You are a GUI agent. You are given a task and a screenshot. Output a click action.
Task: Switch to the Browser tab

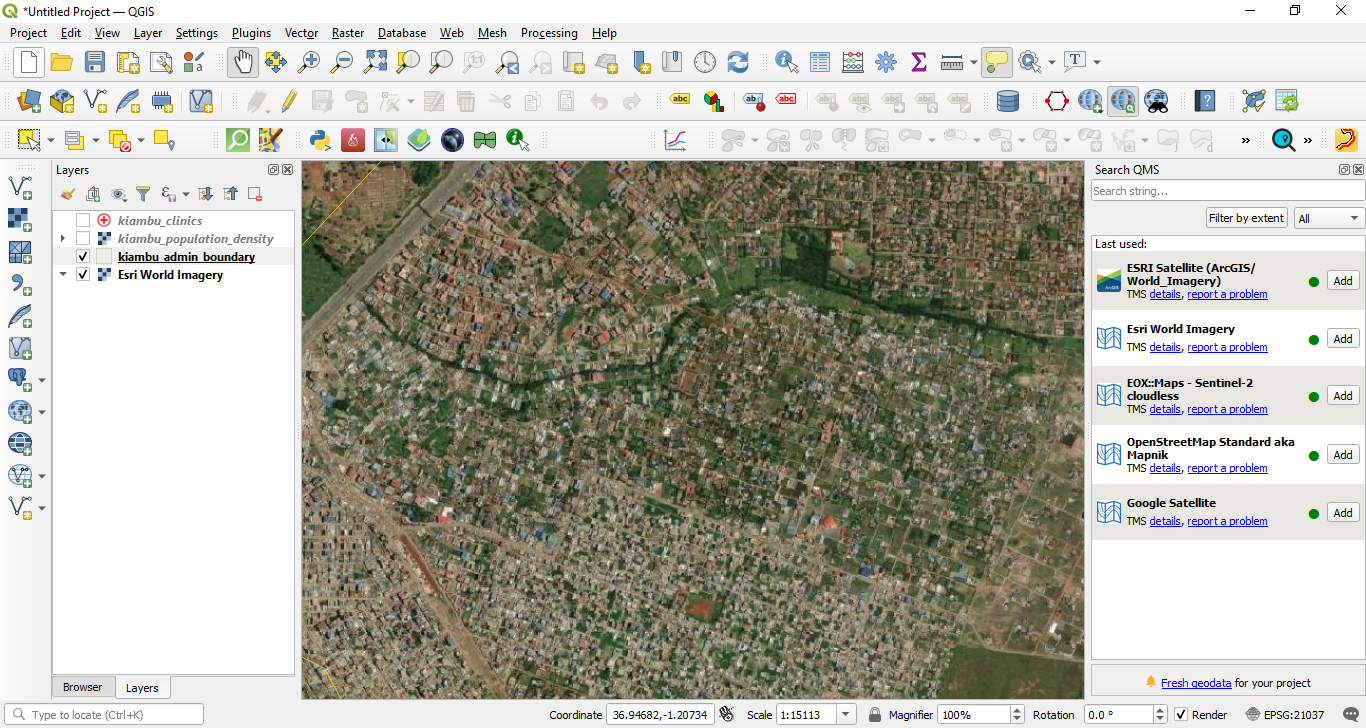[x=82, y=687]
